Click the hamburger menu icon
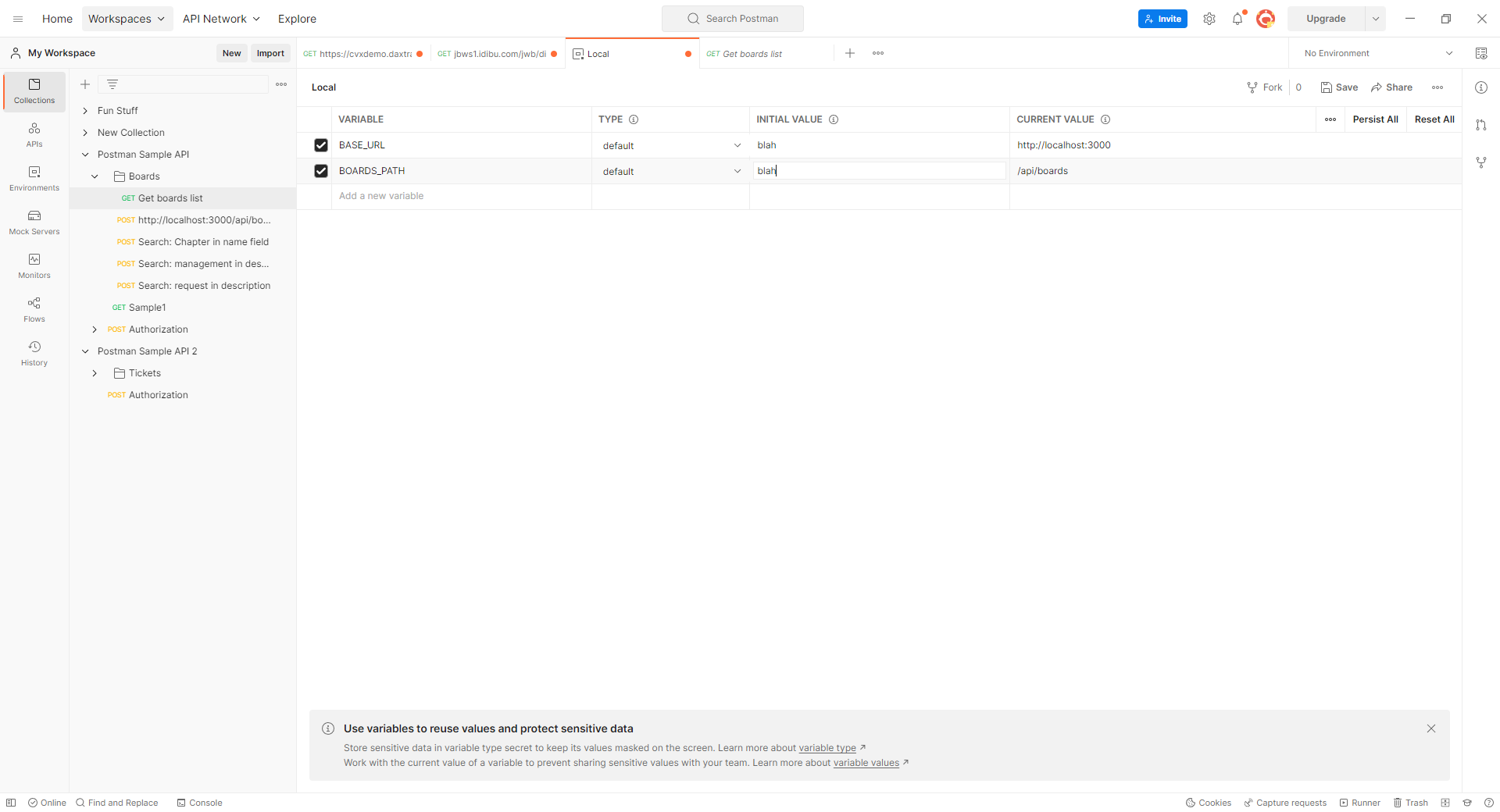Image resolution: width=1500 pixels, height=812 pixels. click(x=18, y=19)
